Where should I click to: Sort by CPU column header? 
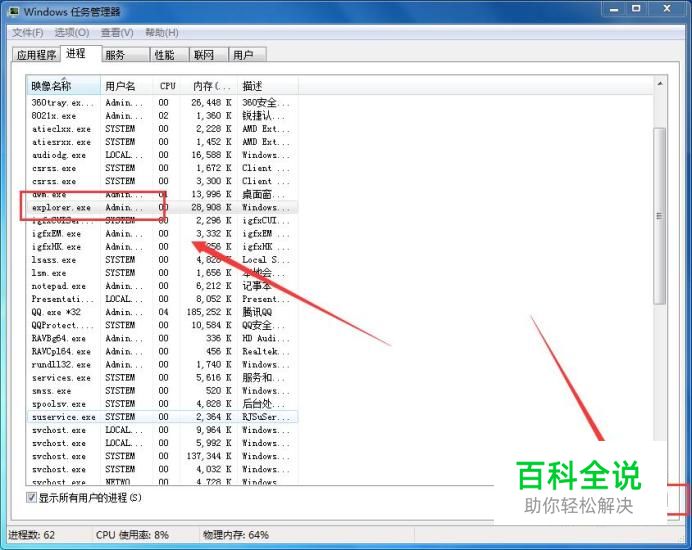point(166,86)
